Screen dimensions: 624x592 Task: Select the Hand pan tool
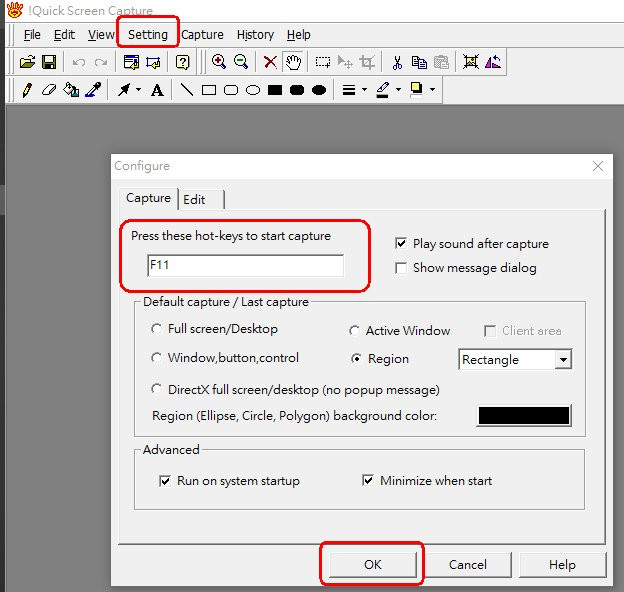[293, 62]
